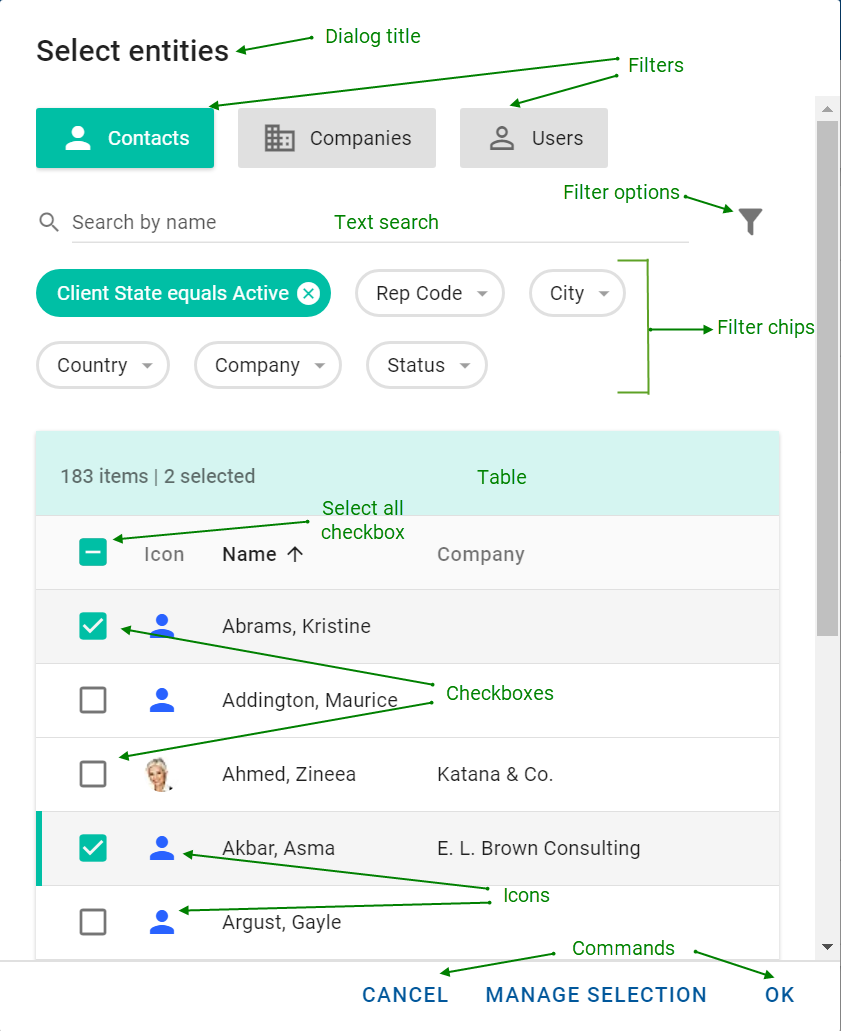Toggle the select all checkbox
Image resolution: width=841 pixels, height=1031 pixels.
93,551
